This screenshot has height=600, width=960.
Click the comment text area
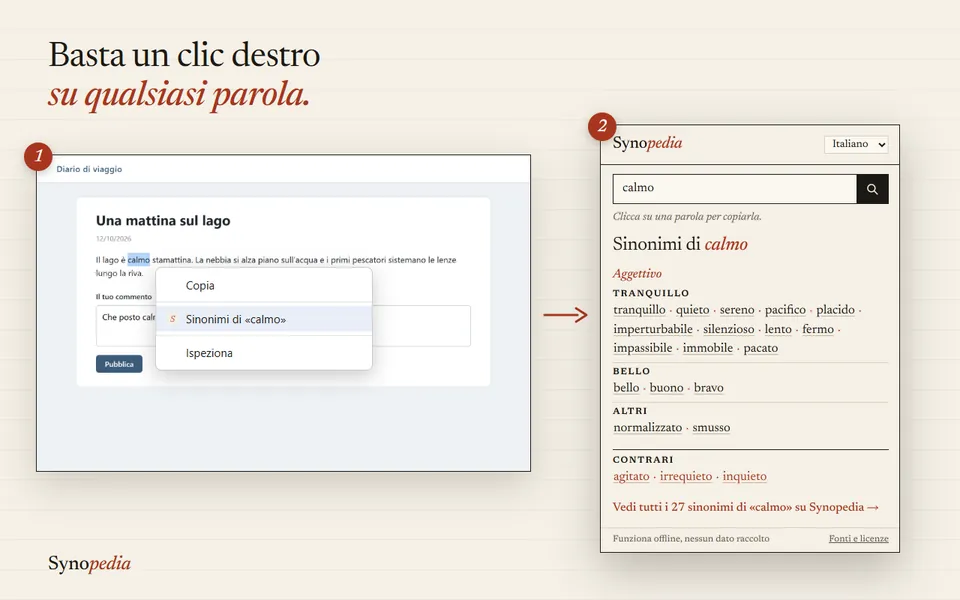[283, 326]
